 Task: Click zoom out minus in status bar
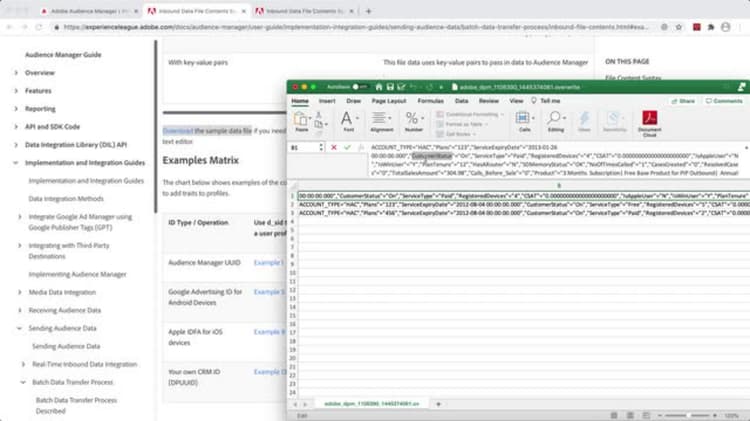point(660,416)
